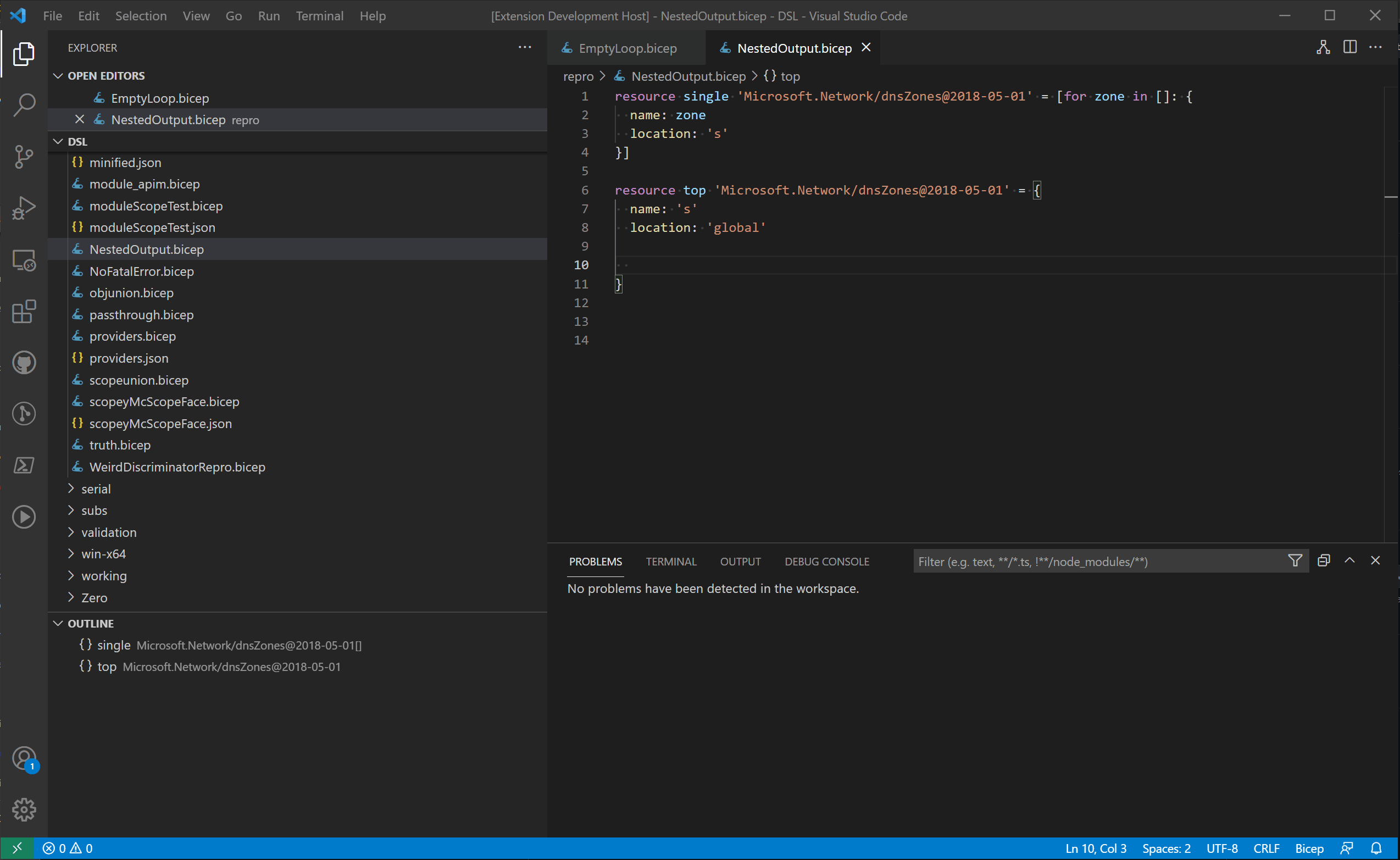Switch to the DEBUG CONSOLE panel tab
1400x860 pixels.
pyautogui.click(x=826, y=562)
